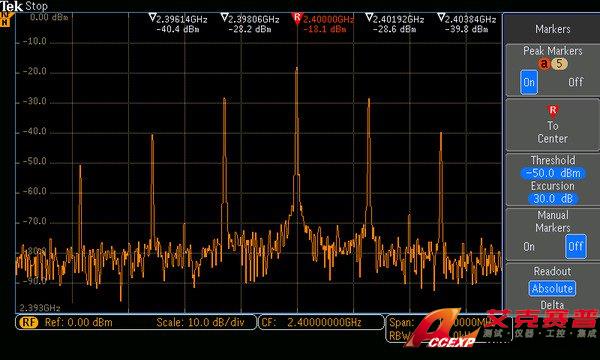Viewport: 600px width, 360px height.
Task: Select the Excursion 30.0 dB value field
Action: coord(553,199)
